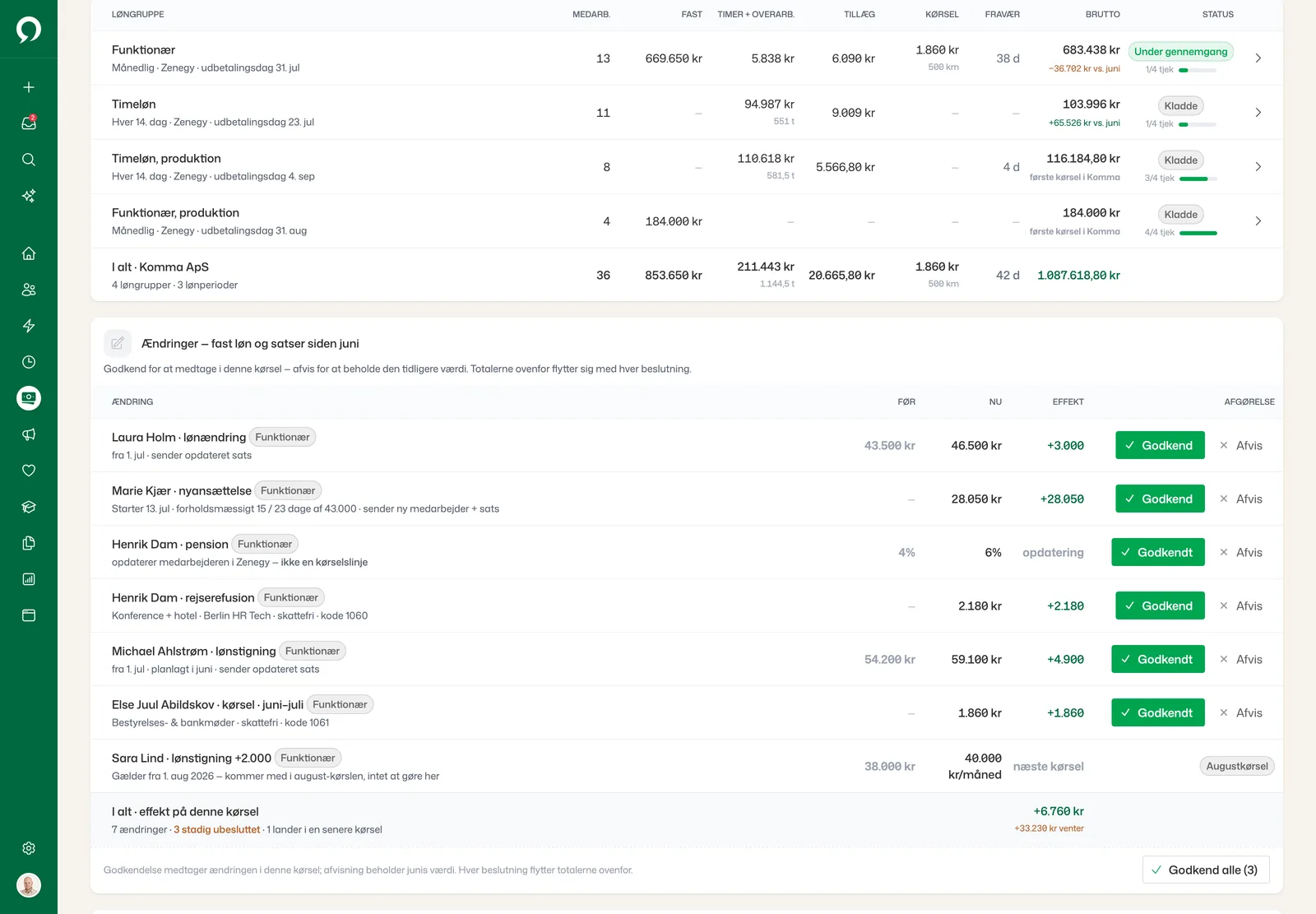1316x914 pixels.
Task: Approve Laura Holm lønændring with Godkend
Action: pos(1160,445)
